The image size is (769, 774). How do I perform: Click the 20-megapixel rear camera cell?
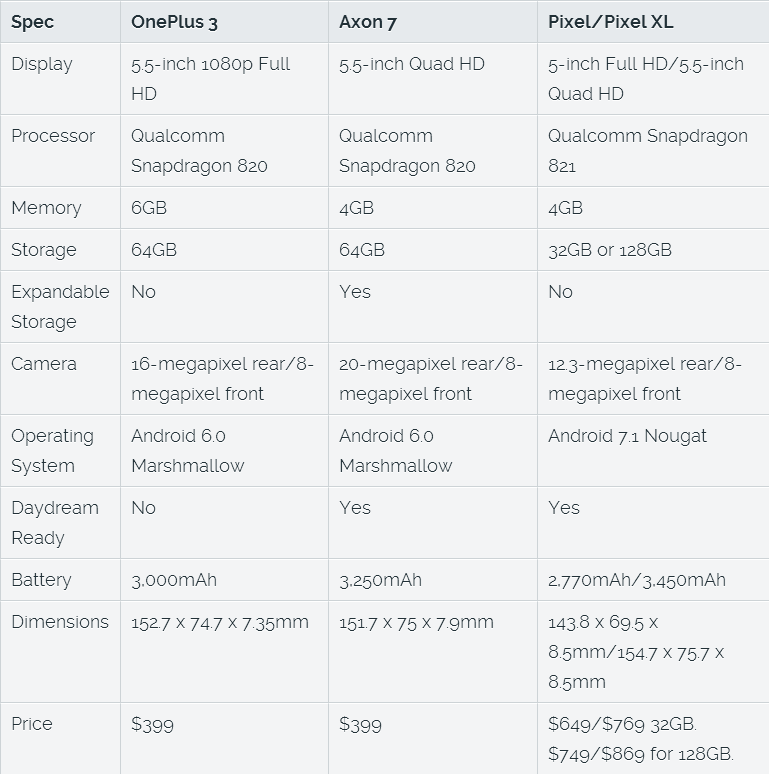[x=431, y=379]
